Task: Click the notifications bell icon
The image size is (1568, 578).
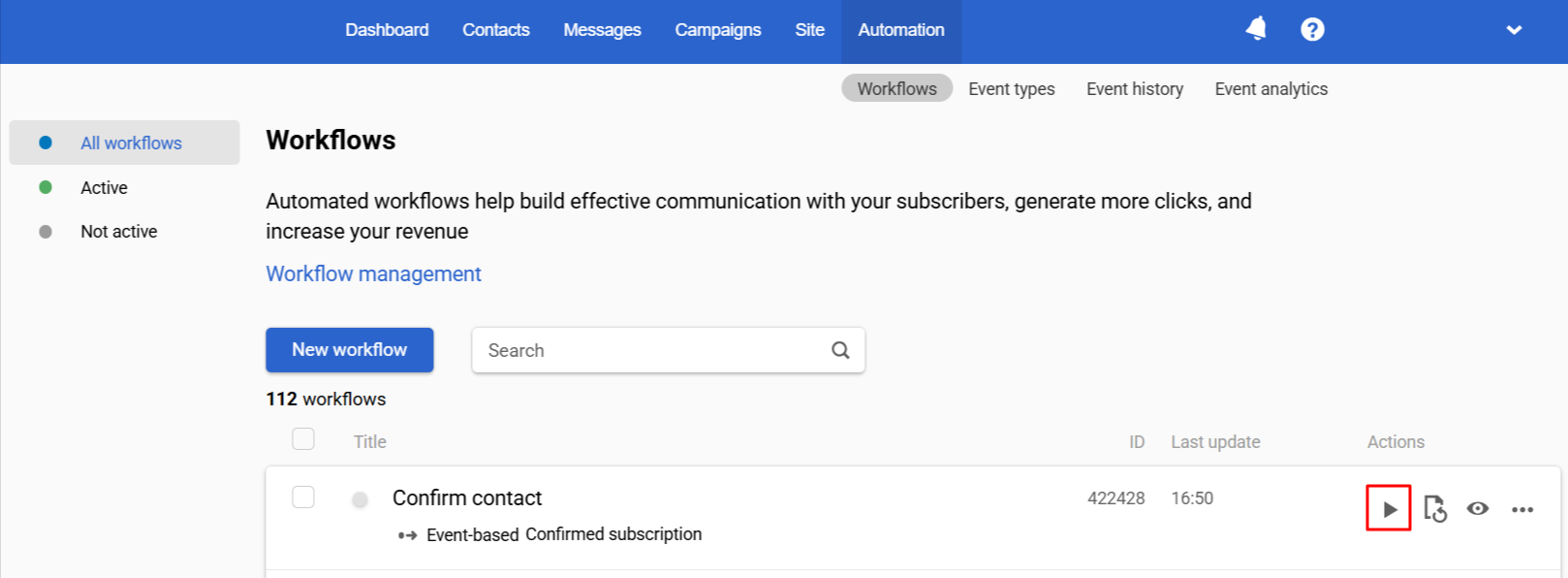Action: (1256, 29)
